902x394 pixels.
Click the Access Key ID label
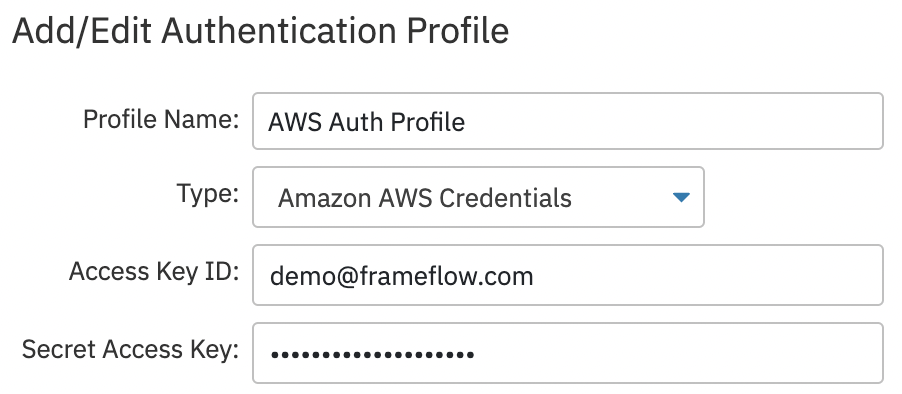[x=154, y=271]
